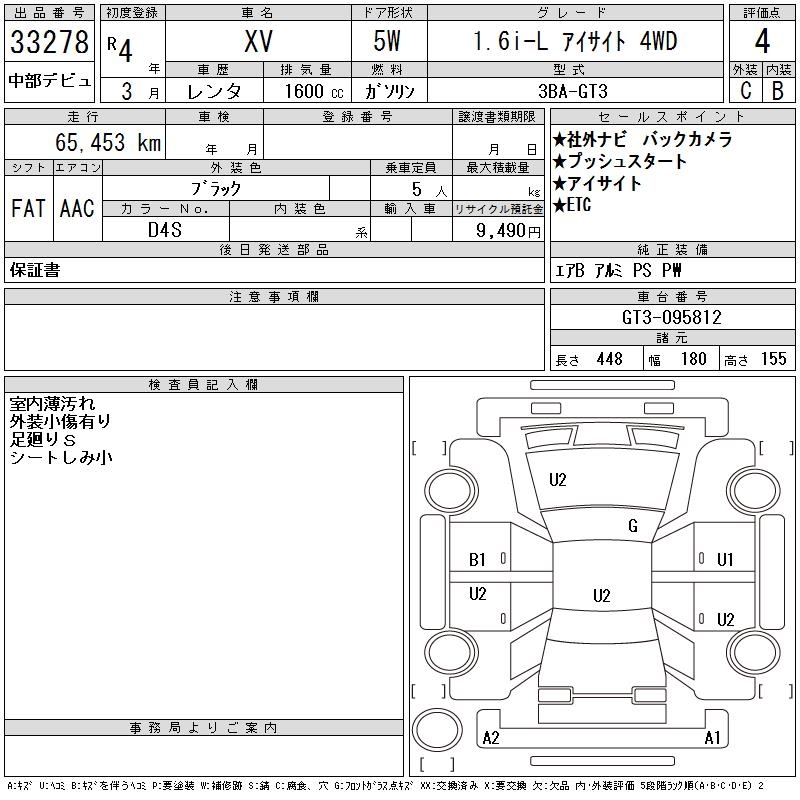Click the sales point ★アイサイト
Image resolution: width=800 pixels, height=800 pixels.
(597, 183)
